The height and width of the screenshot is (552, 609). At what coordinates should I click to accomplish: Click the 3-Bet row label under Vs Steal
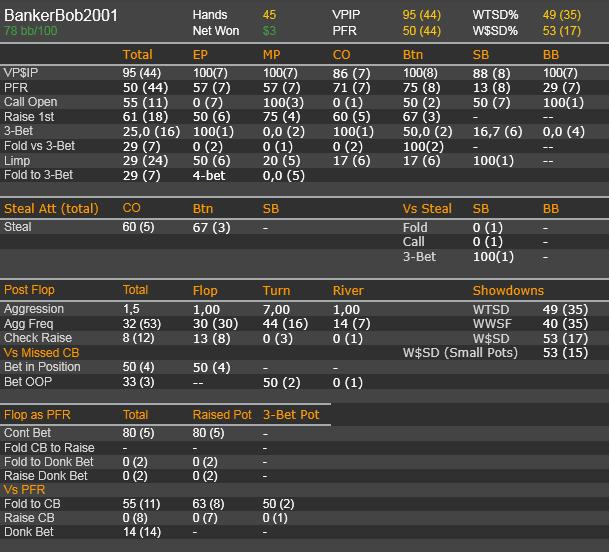[x=419, y=257]
